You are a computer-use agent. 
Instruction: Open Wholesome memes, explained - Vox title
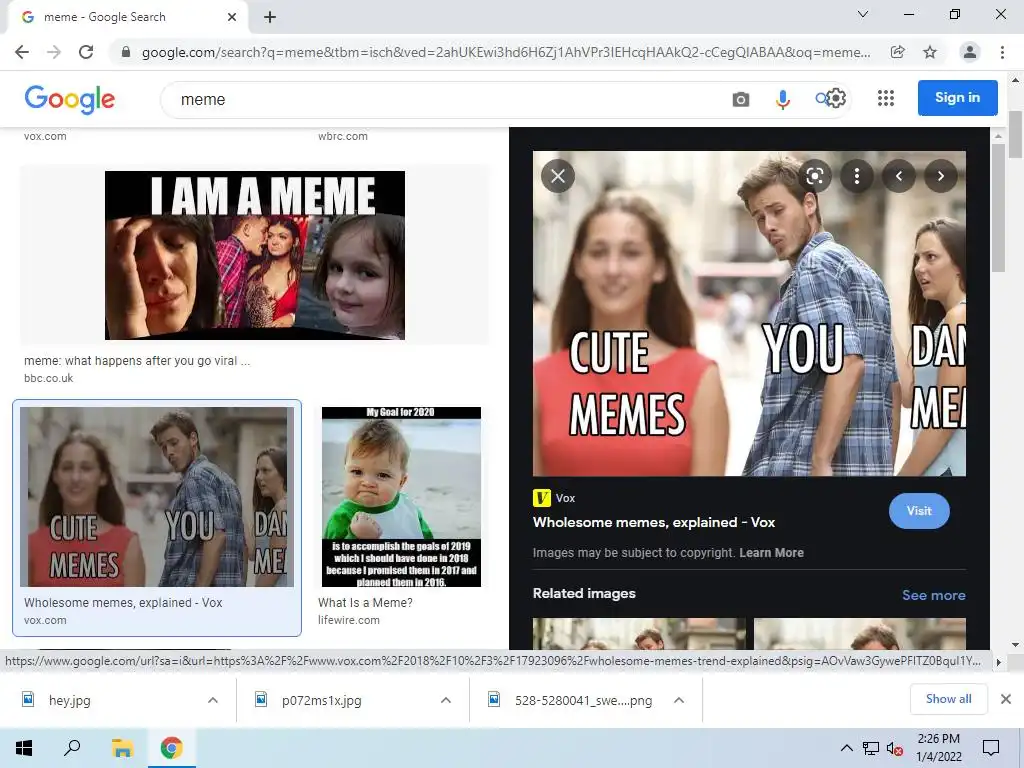[x=654, y=522]
